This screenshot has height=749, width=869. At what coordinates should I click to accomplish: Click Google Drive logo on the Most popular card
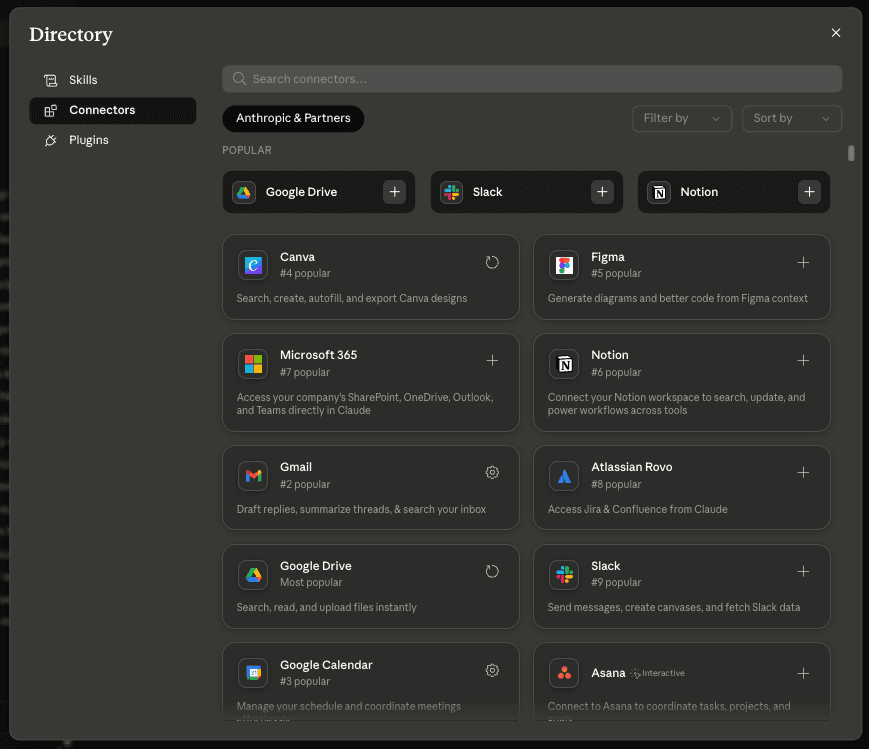click(253, 574)
